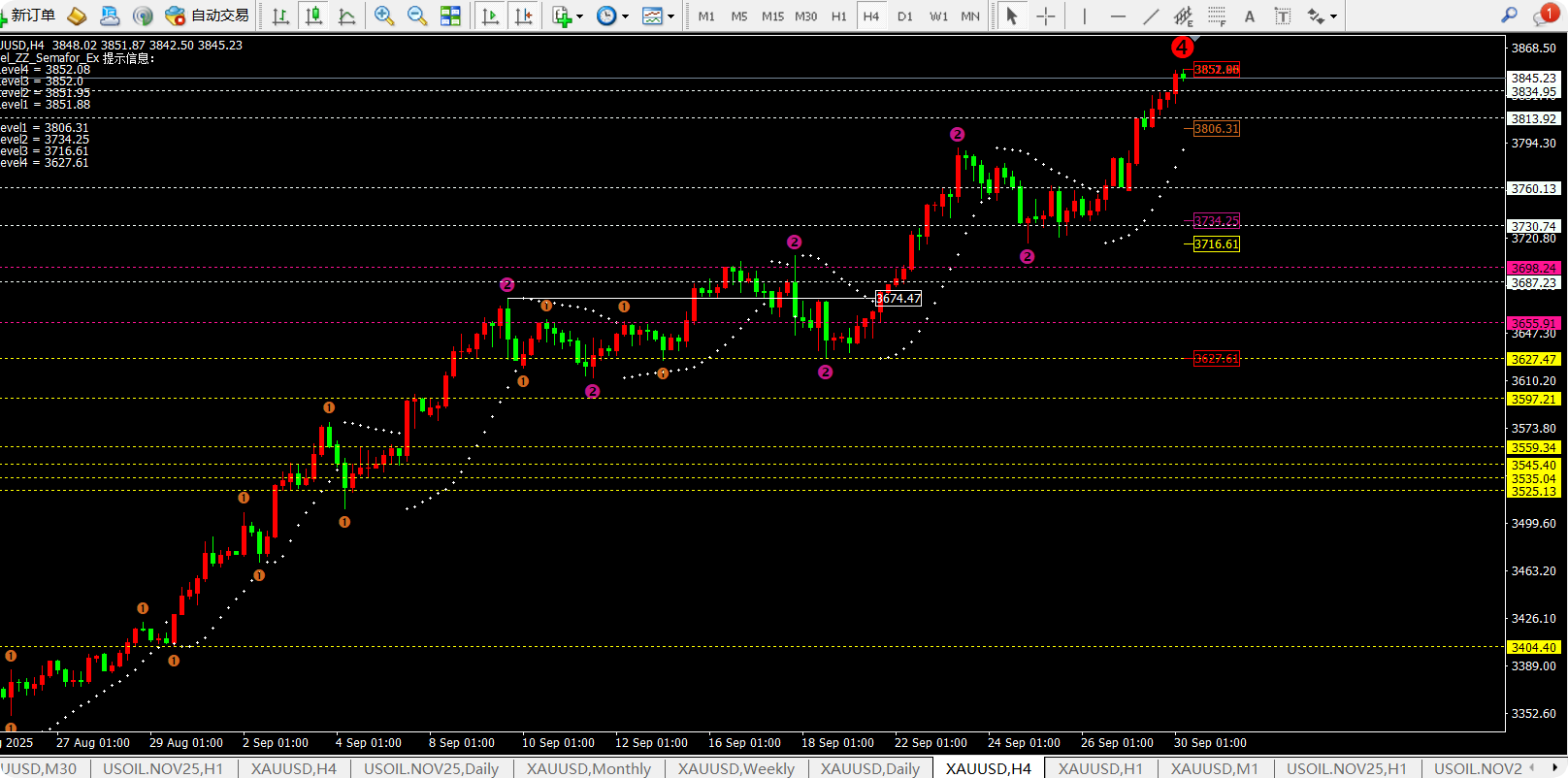Expand the indicators list dropdown arrow

click(579, 16)
